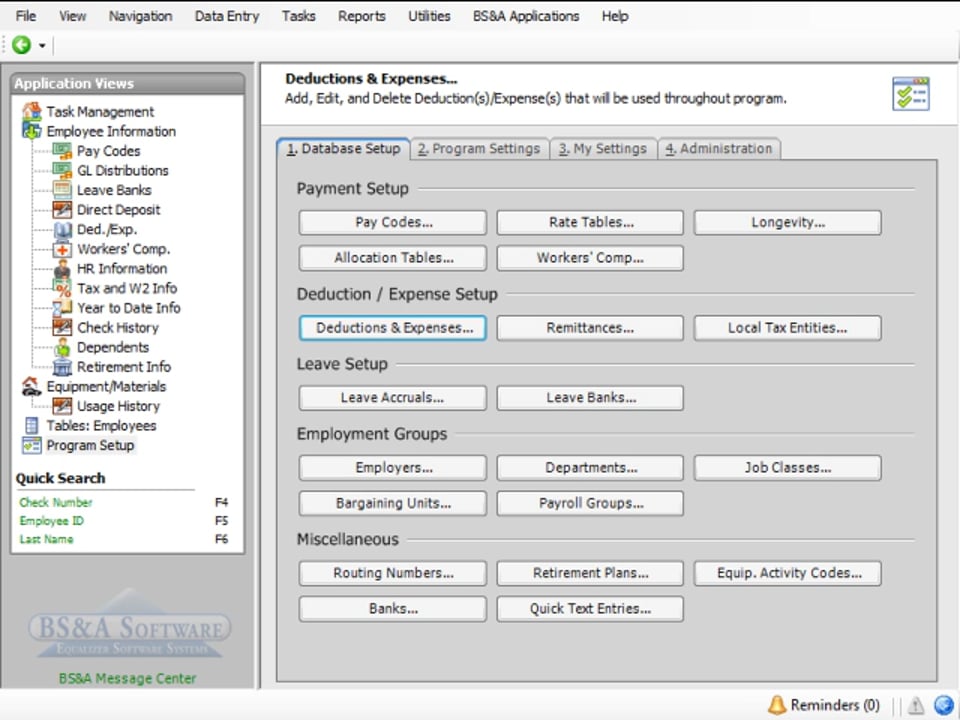Open the Tasks menu
960x720 pixels.
(x=299, y=16)
